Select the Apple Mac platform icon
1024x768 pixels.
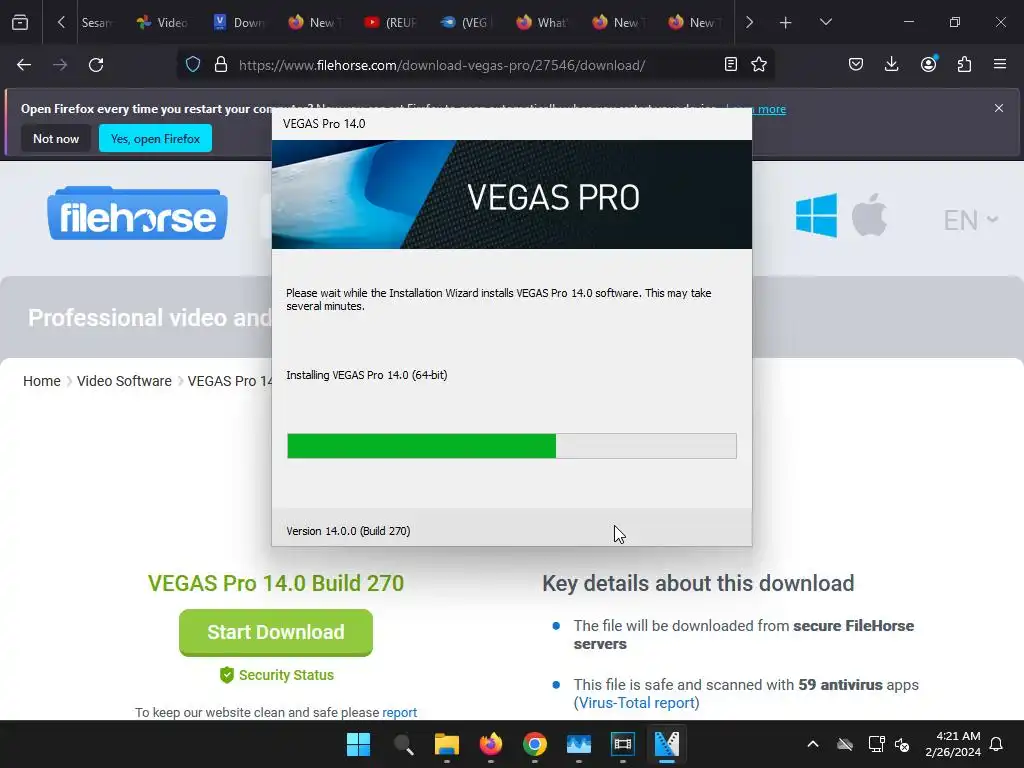click(x=869, y=215)
